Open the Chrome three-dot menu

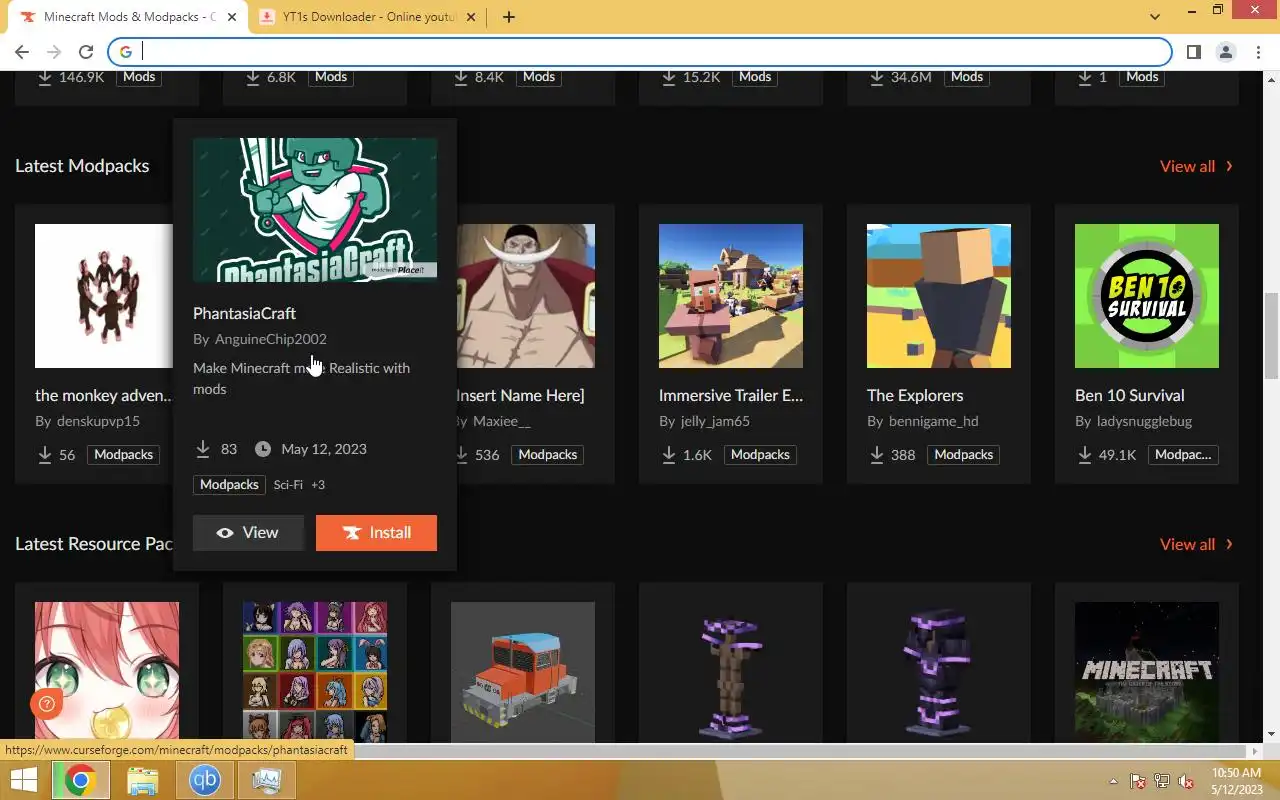point(1258,52)
